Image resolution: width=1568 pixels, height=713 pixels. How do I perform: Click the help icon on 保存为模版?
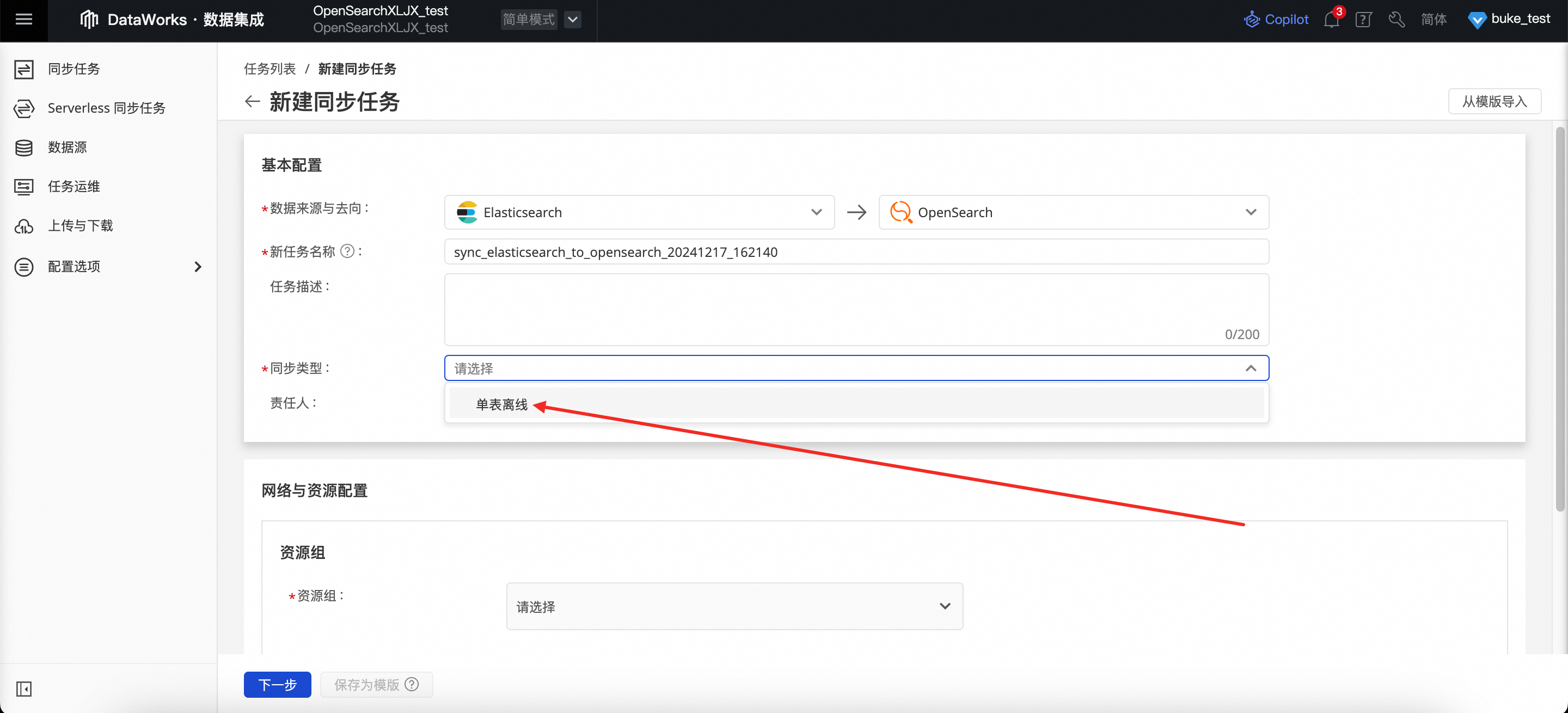tap(412, 684)
